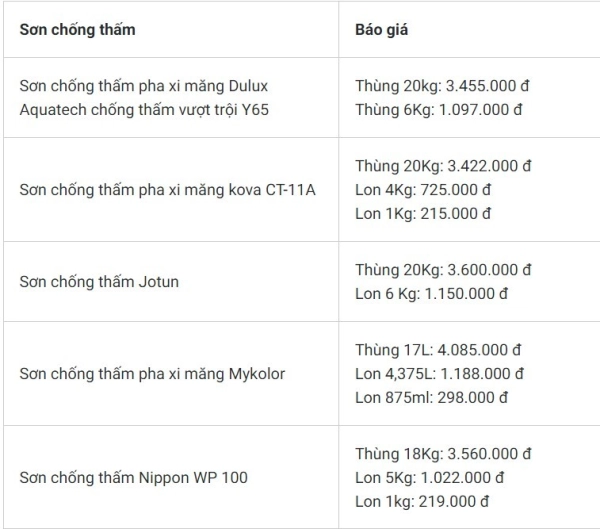Select the Dulux Aquatech Y65 product cell
Screen dimensions: 600x529
coord(144,98)
